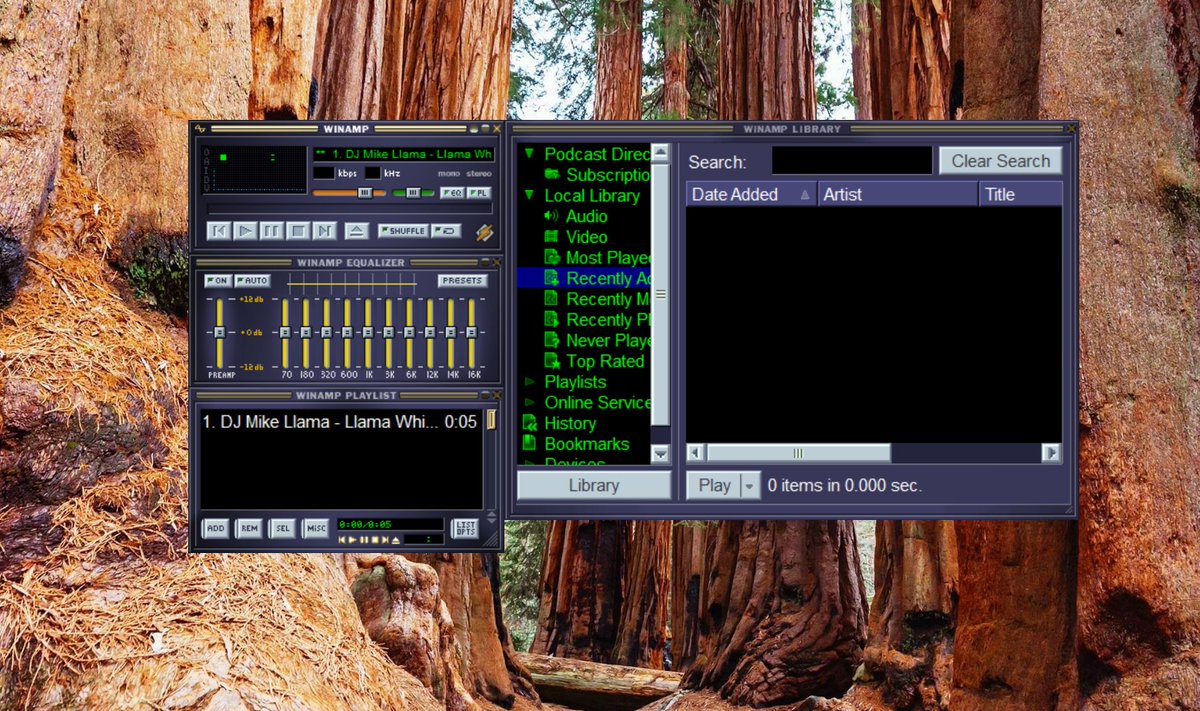Stop playback using the main Stop button
Screen dimensions: 1200x711
point(297,231)
